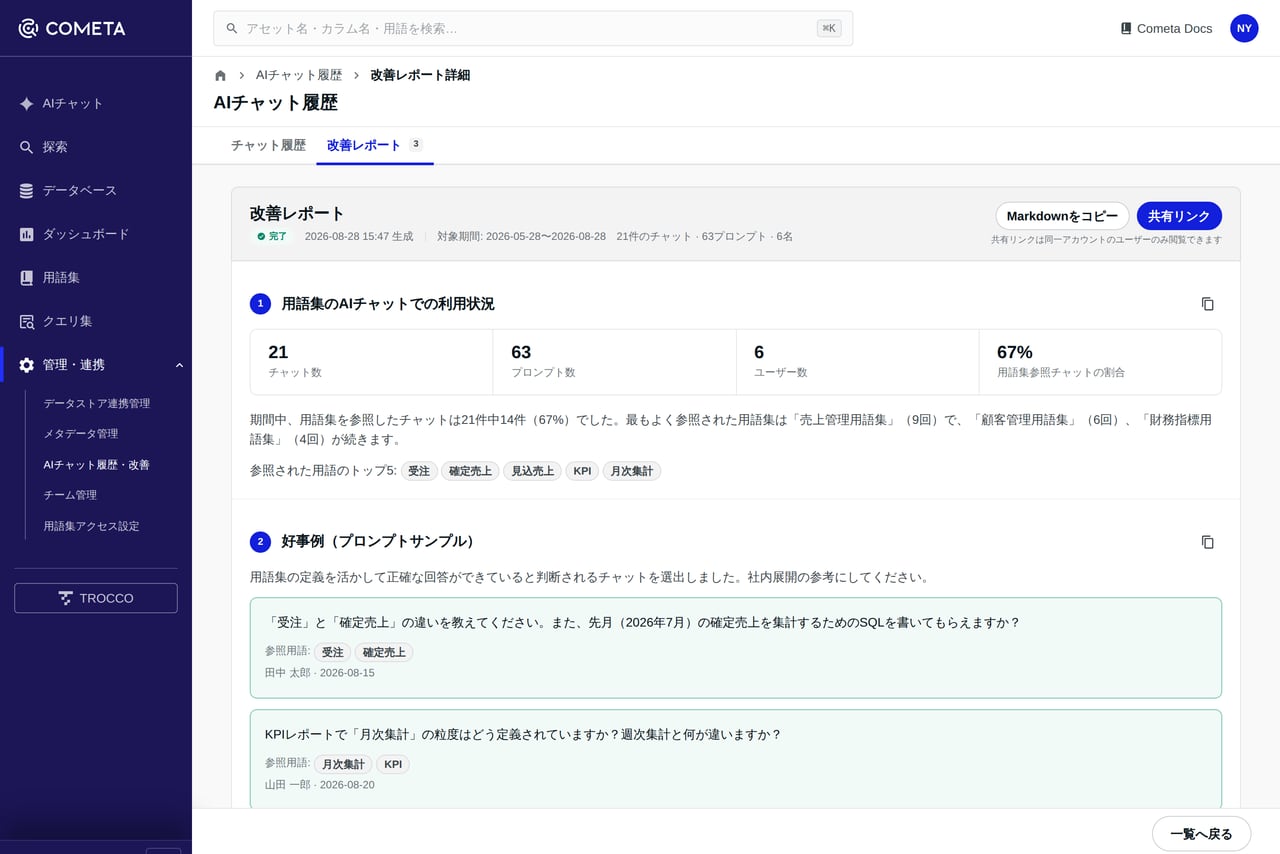1280x854 pixels.
Task: Click the 見込売上 term chip
Action: coord(532,471)
